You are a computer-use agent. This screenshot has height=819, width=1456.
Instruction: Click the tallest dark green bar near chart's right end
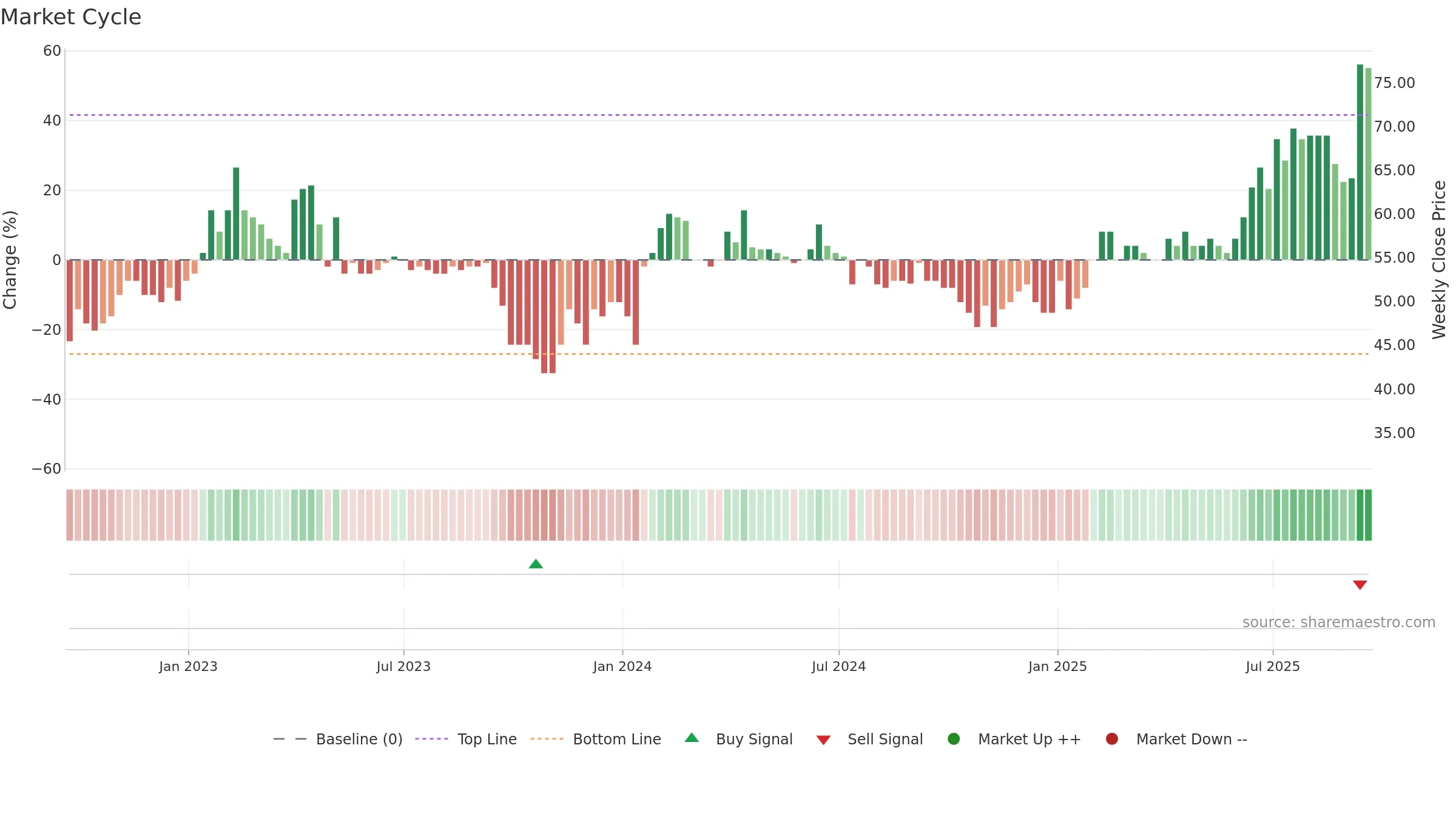(1360, 162)
